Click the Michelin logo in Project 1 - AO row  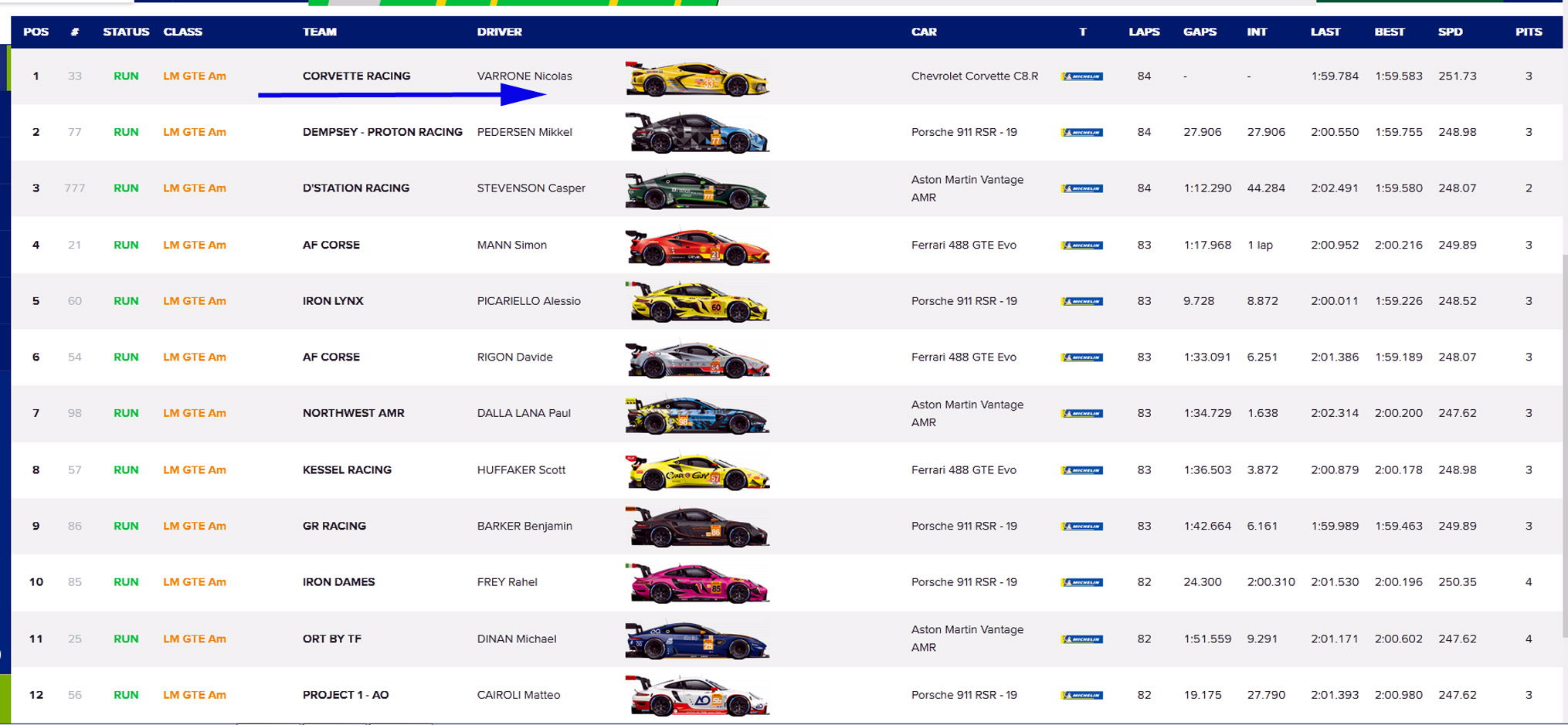coord(1081,696)
